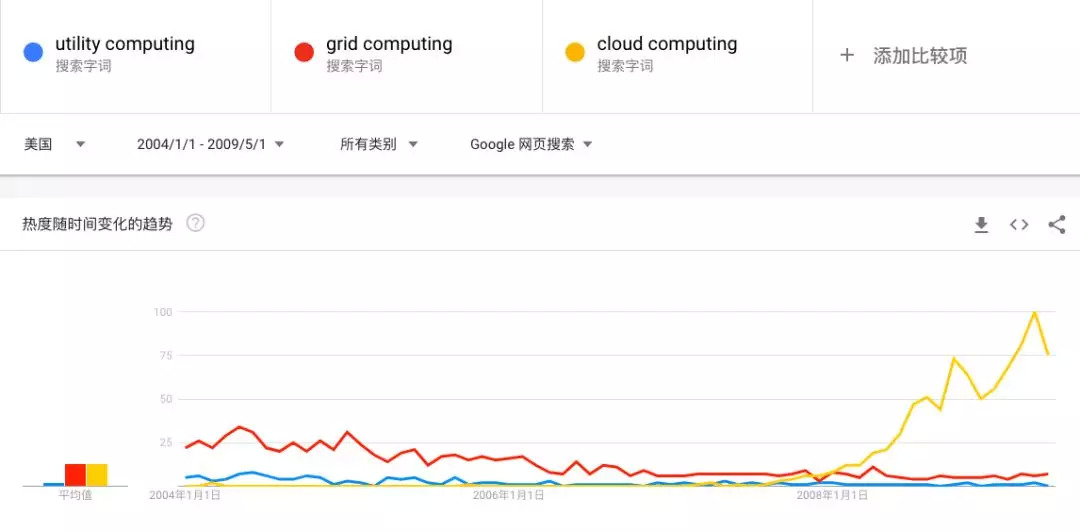Expand the Google 网页搜索 search type
The width and height of the screenshot is (1080, 532).
531,144
